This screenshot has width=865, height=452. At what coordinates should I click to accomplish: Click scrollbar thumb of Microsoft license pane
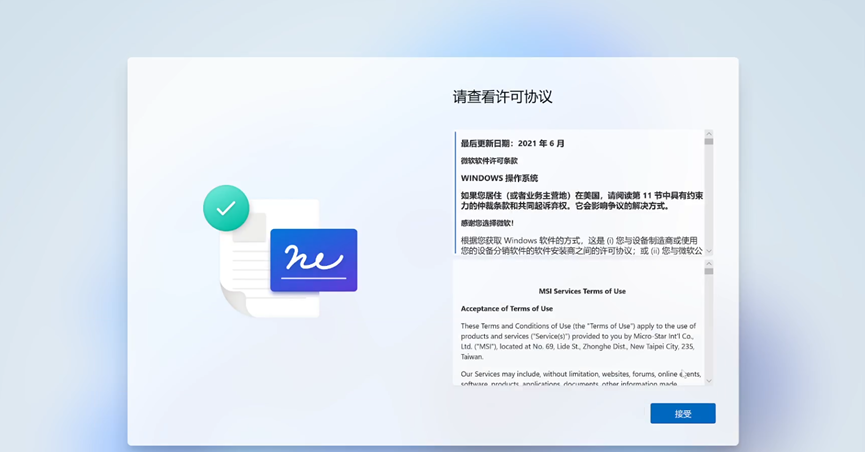pyautogui.click(x=709, y=142)
